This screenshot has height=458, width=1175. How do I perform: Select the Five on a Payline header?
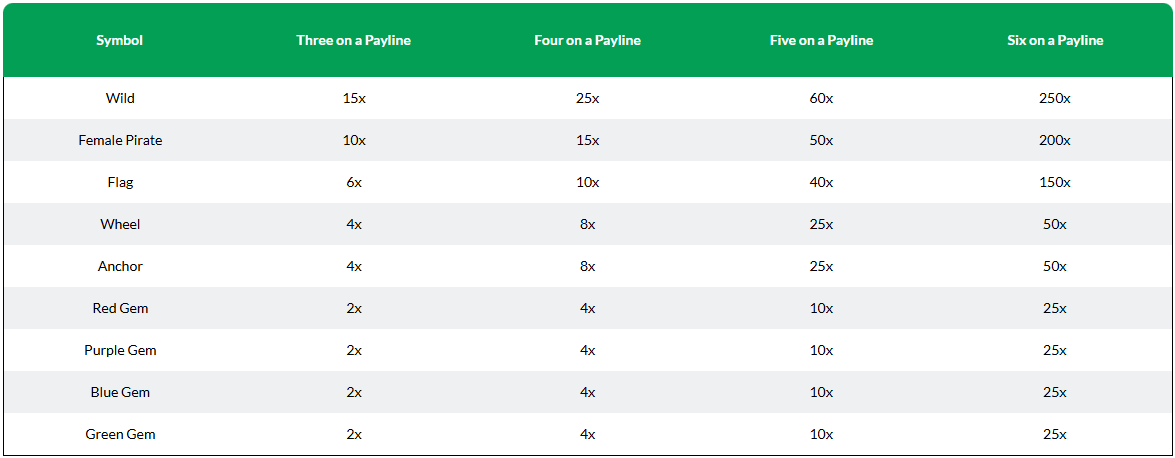click(821, 40)
